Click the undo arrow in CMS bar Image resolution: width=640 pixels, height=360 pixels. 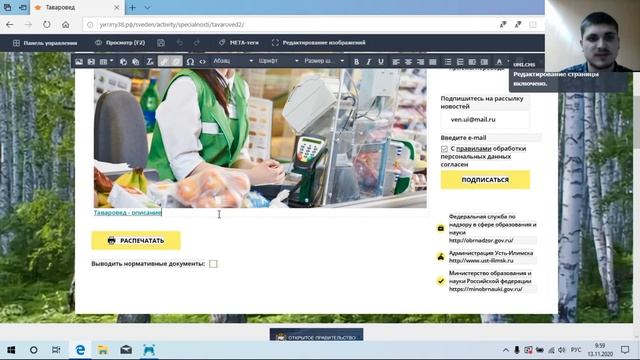coord(180,43)
